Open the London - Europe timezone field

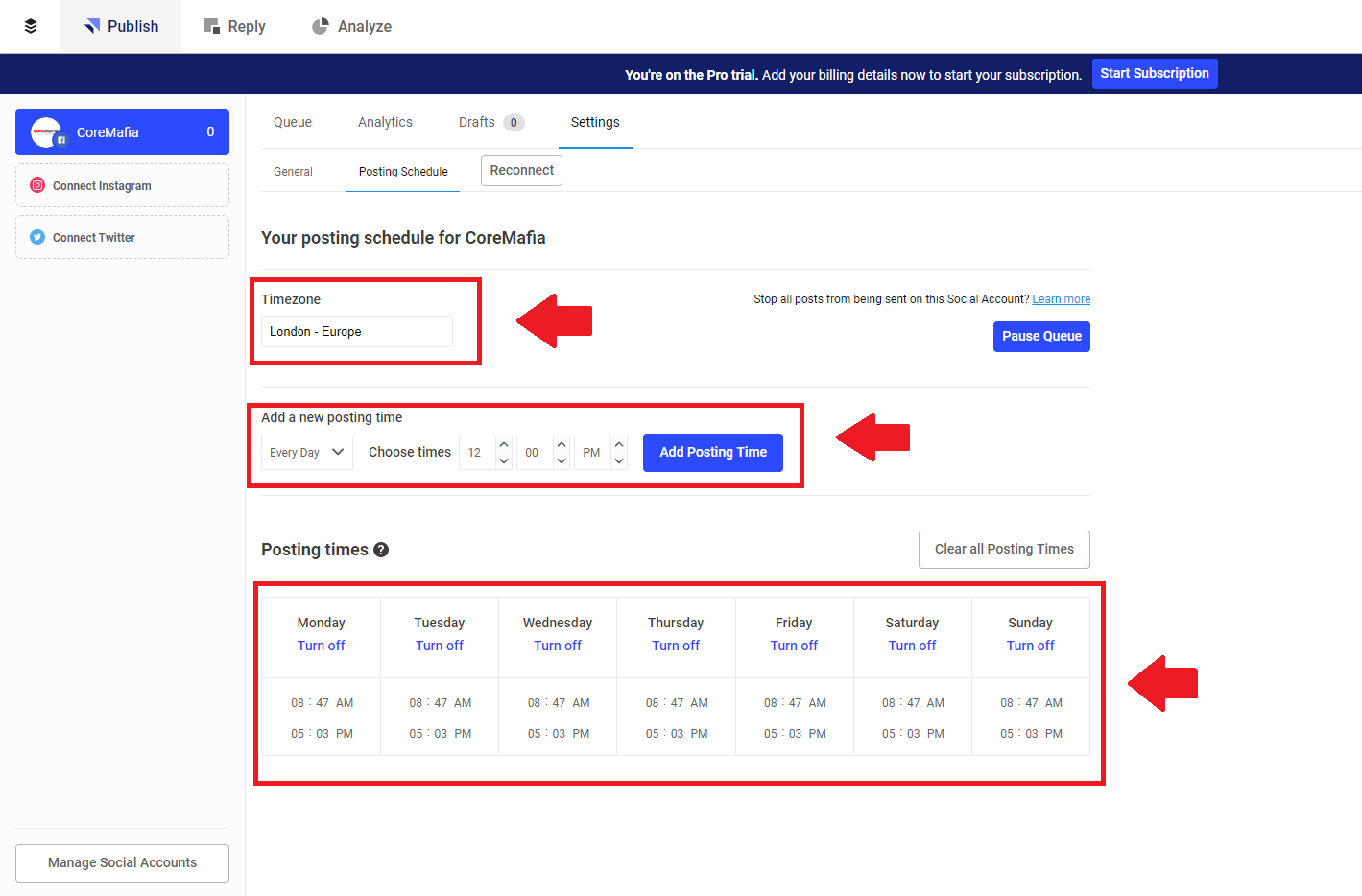pos(357,331)
